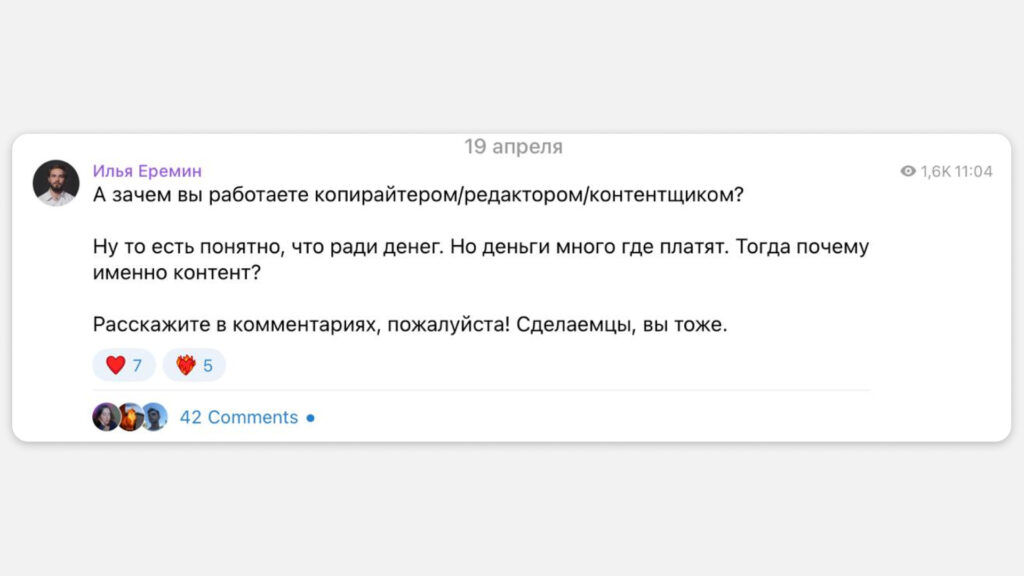Screen dimensions: 1024x576
Task: Open the 42 Comments thread
Action: 239,417
